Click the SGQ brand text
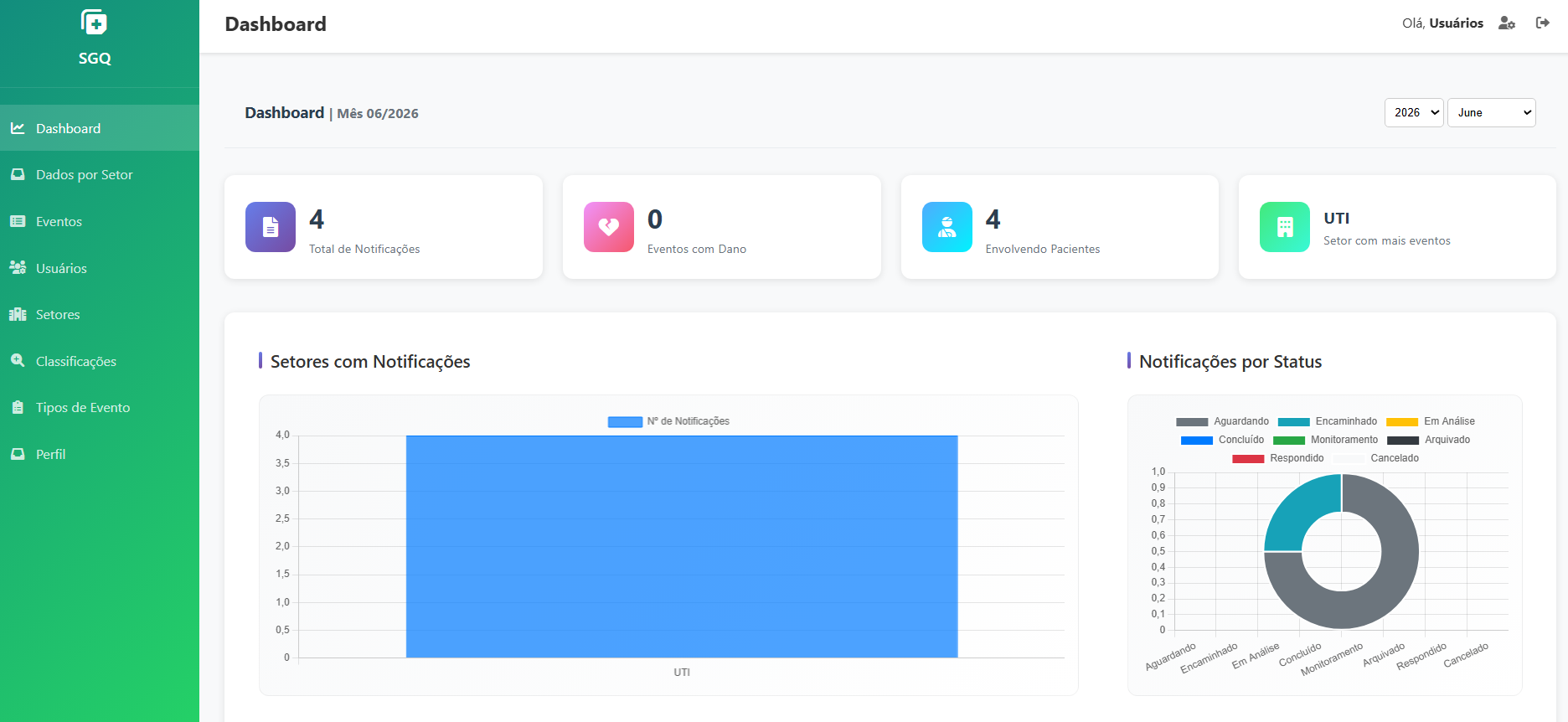Viewport: 1568px width, 722px height. coord(95,59)
